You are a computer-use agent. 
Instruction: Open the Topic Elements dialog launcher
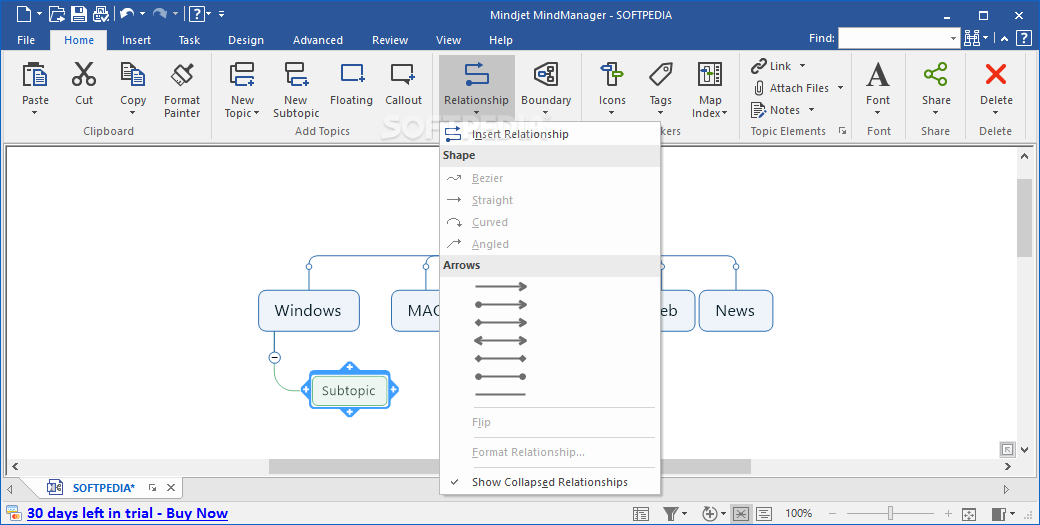[842, 131]
